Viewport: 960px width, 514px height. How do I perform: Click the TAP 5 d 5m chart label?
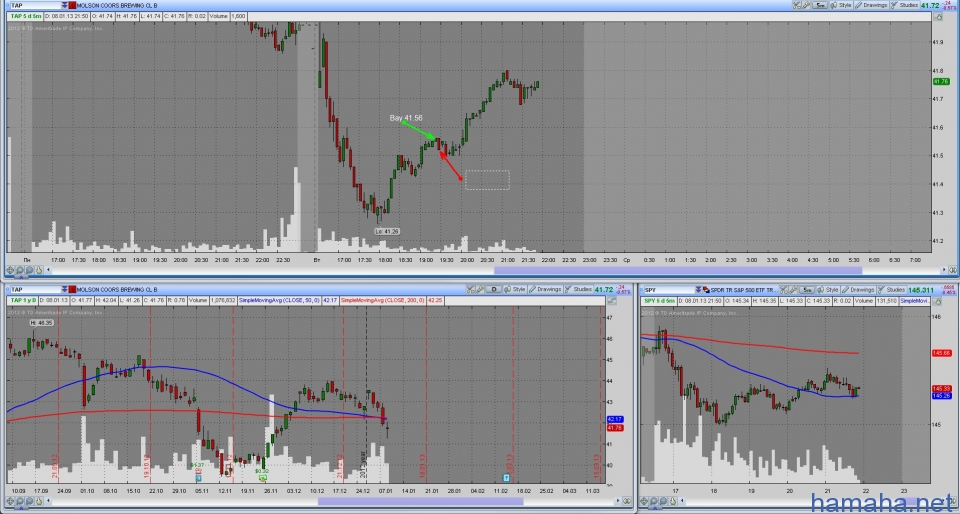pos(26,16)
